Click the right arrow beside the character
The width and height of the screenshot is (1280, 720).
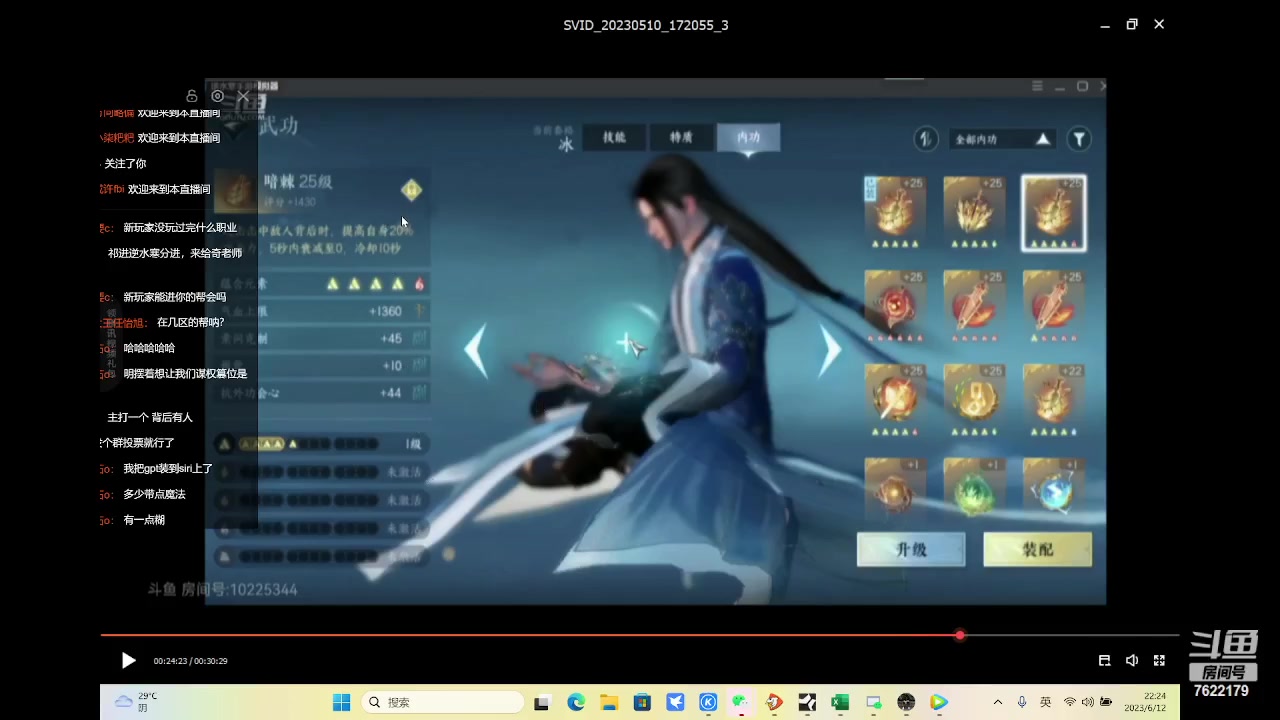(830, 350)
